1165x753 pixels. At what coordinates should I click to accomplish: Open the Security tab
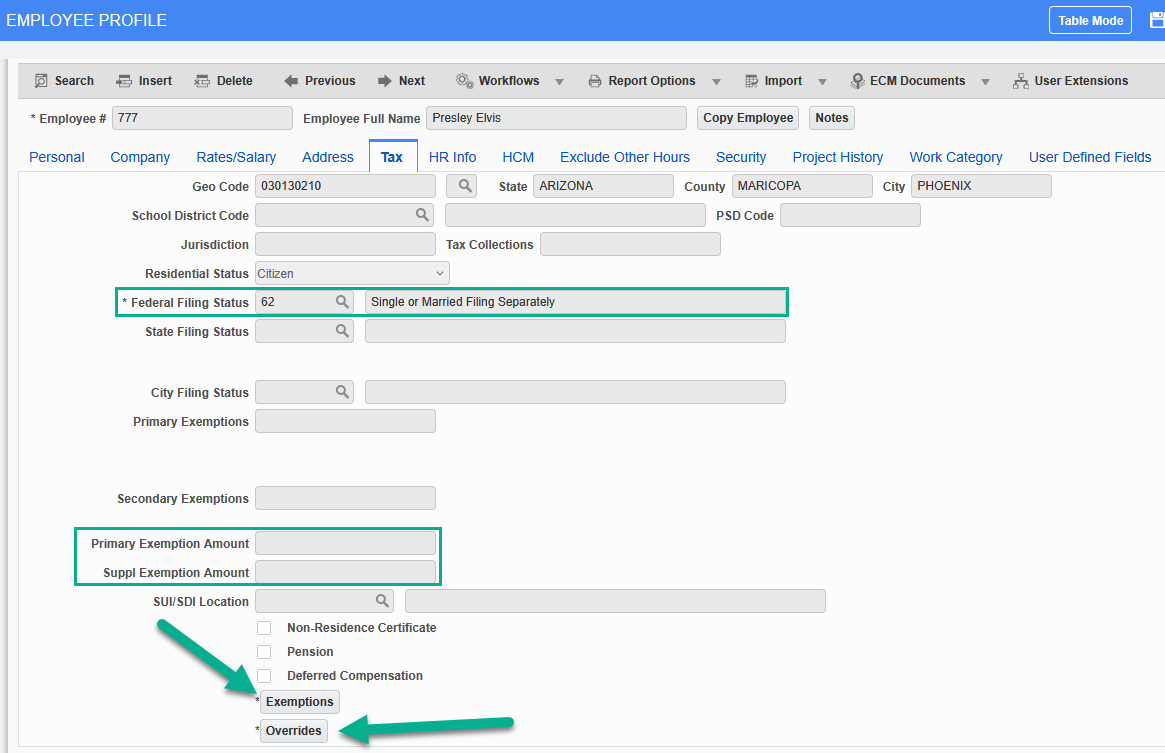point(741,157)
